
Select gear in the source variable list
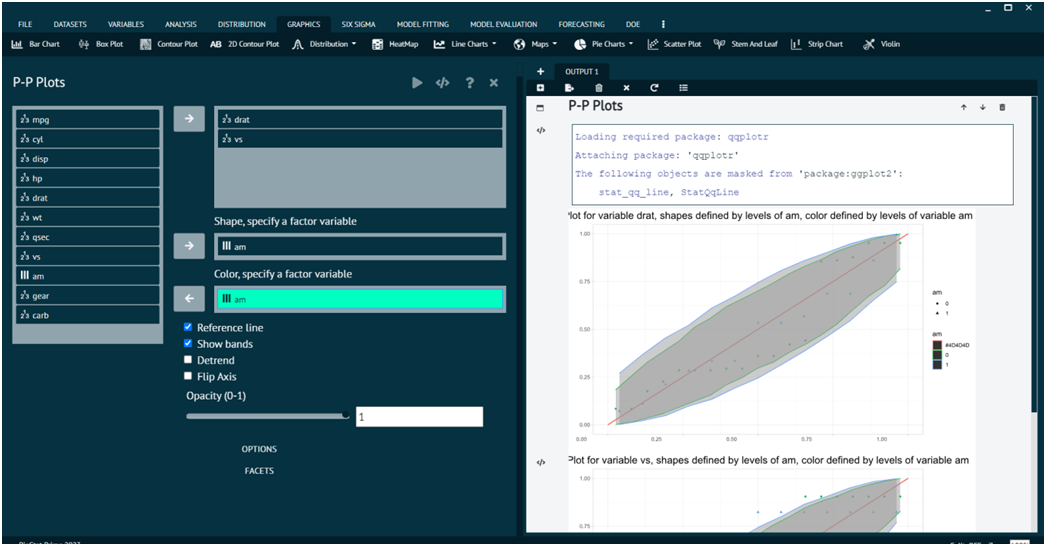pos(87,296)
